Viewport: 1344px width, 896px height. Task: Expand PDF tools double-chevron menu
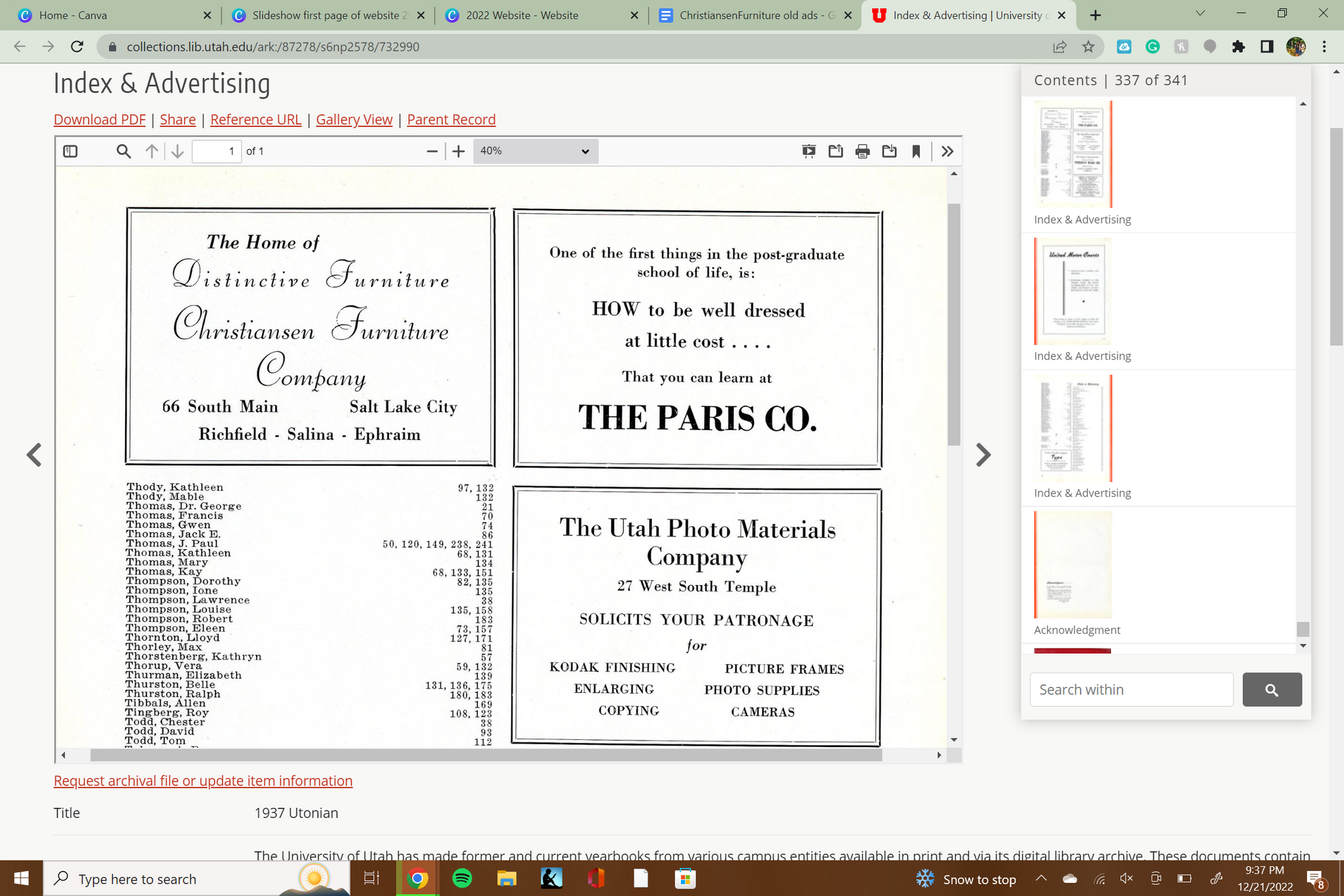coord(947,151)
